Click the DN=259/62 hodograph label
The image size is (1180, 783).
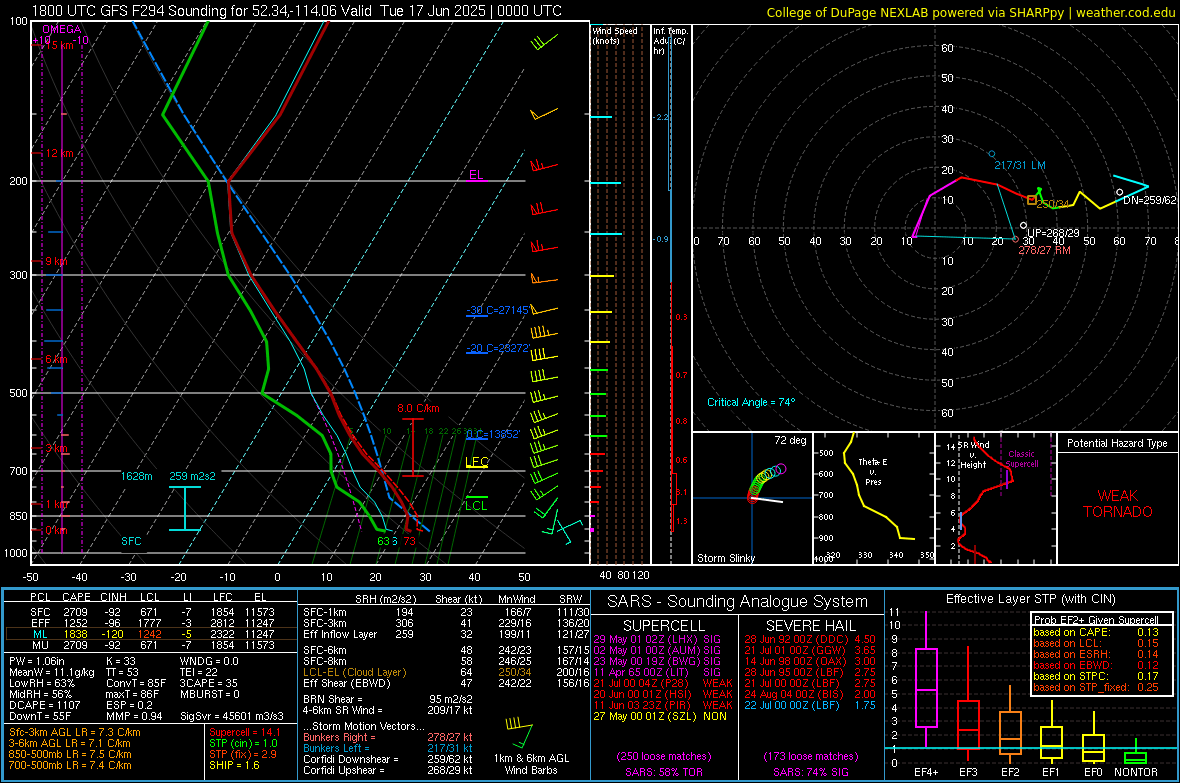pos(1149,200)
